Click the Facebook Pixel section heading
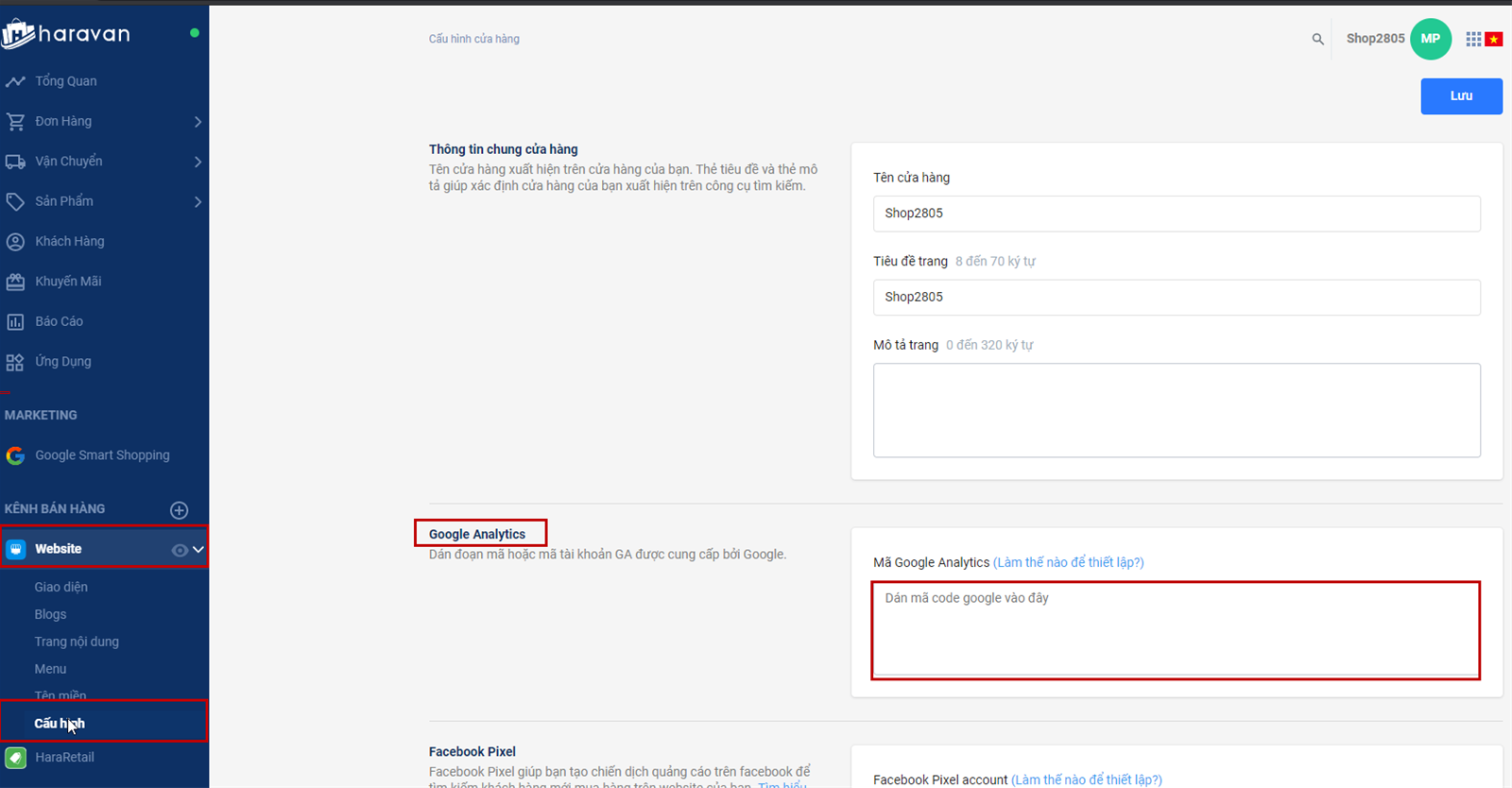Viewport: 1512px width, 788px height. coord(472,752)
